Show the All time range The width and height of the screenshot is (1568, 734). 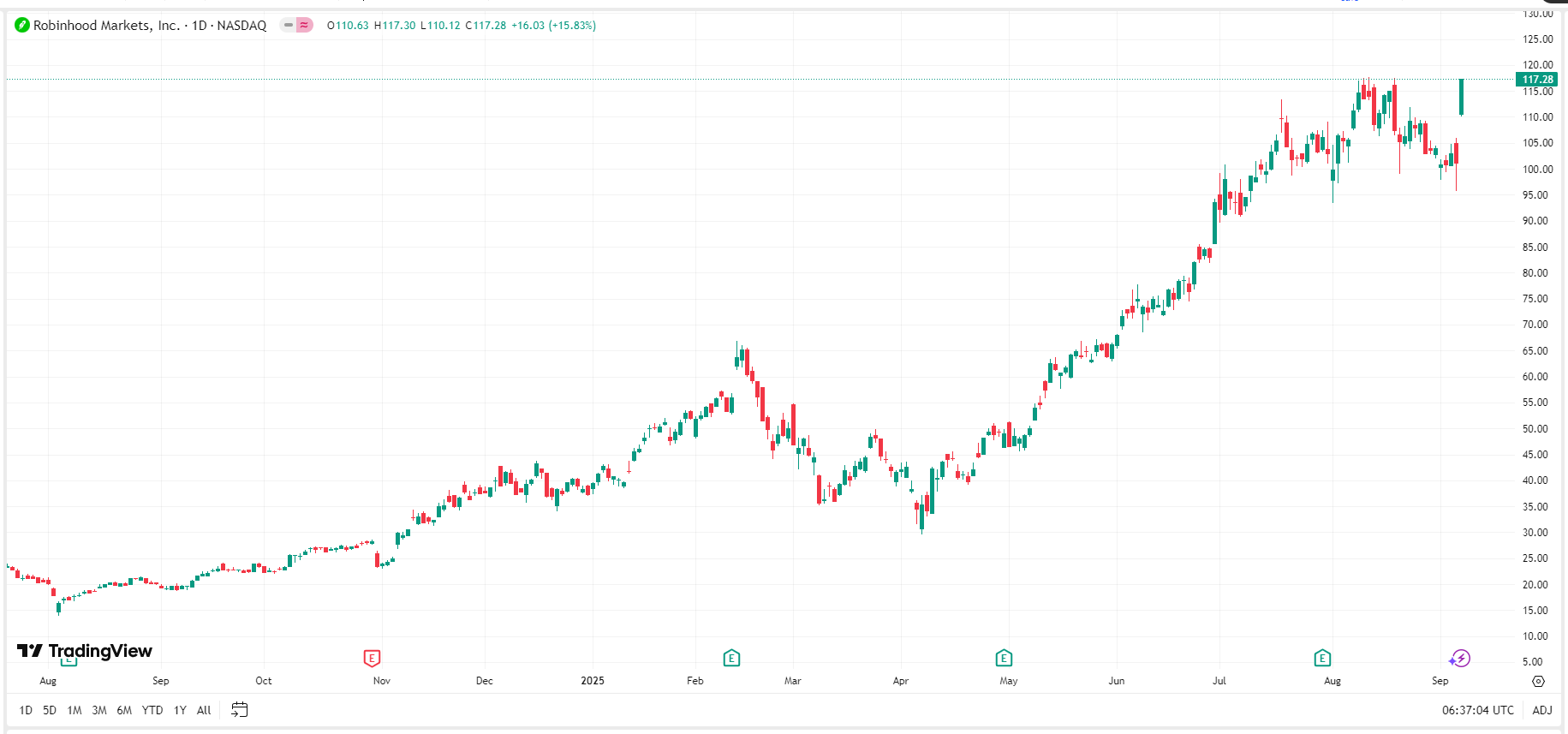coord(204,710)
